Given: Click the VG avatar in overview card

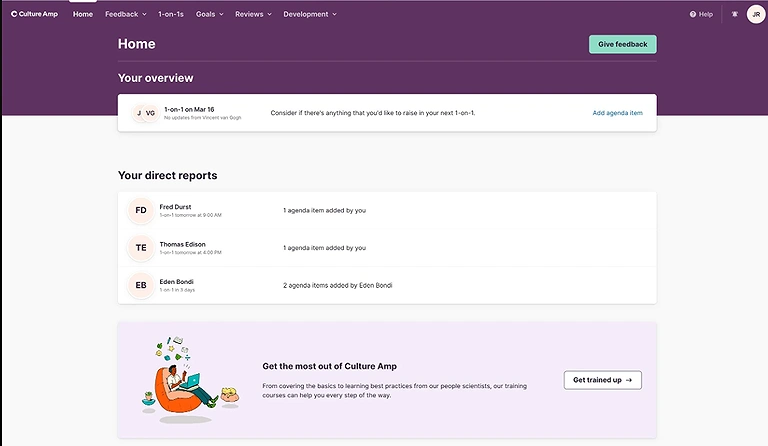Looking at the screenshot, I should pos(150,113).
